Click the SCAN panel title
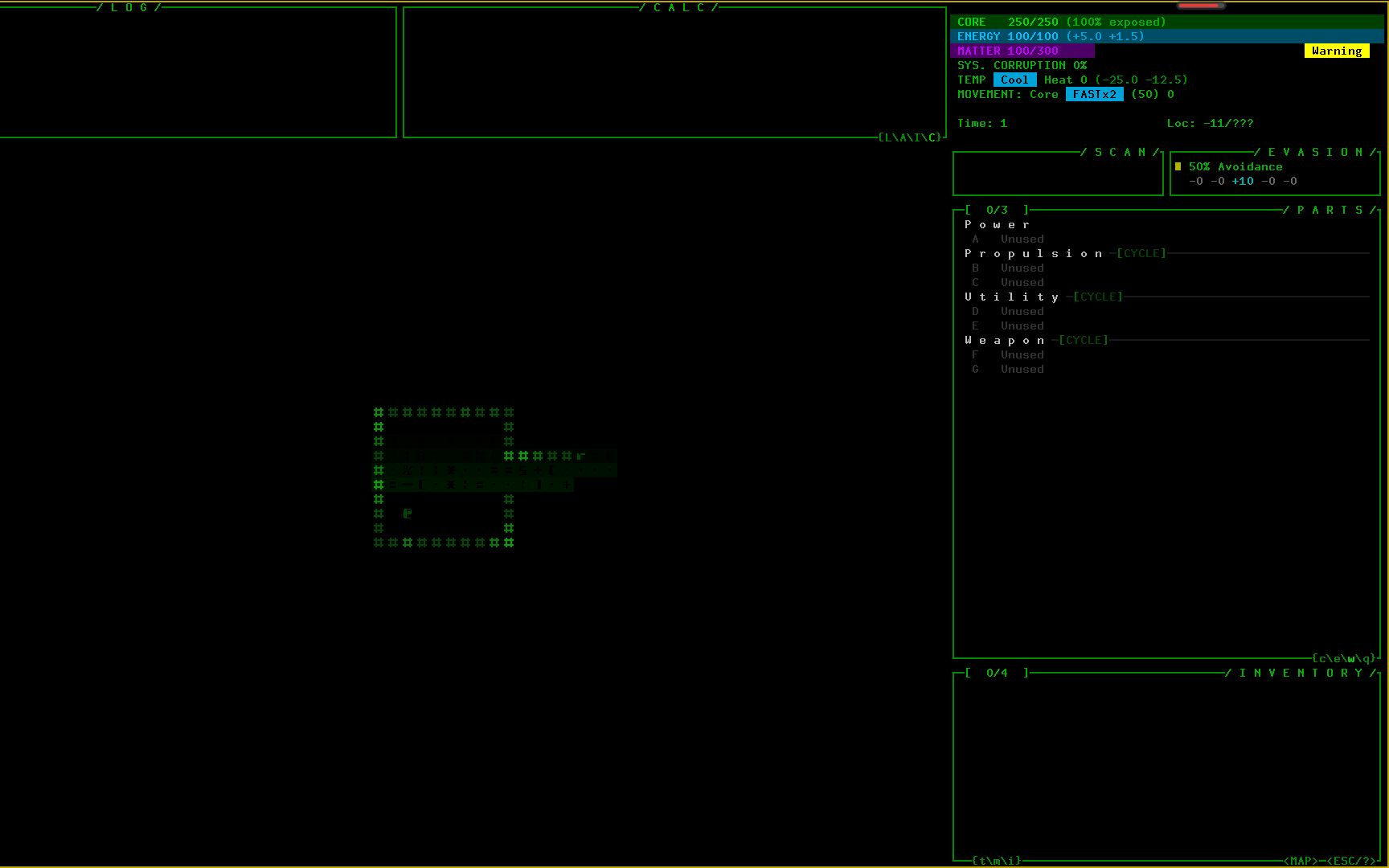The height and width of the screenshot is (868, 1389). (x=1121, y=152)
